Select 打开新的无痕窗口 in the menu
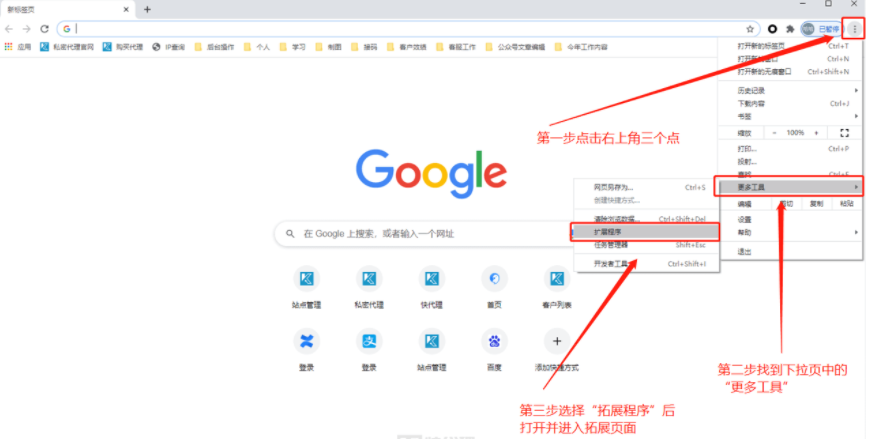The height and width of the screenshot is (439, 870). [791, 72]
